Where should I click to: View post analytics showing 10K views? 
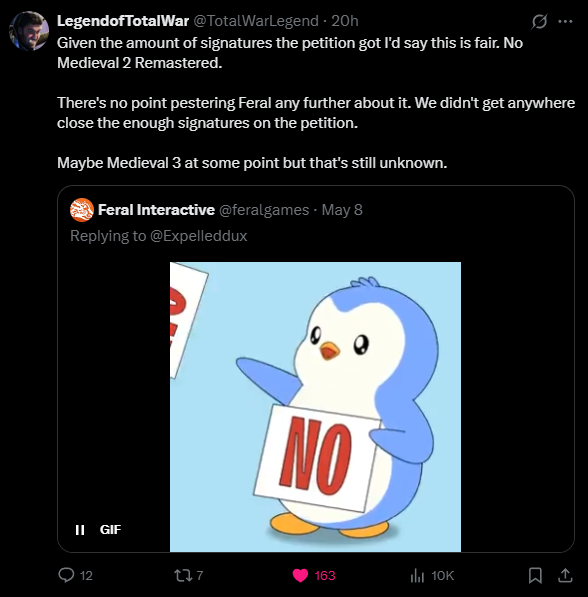click(x=417, y=575)
